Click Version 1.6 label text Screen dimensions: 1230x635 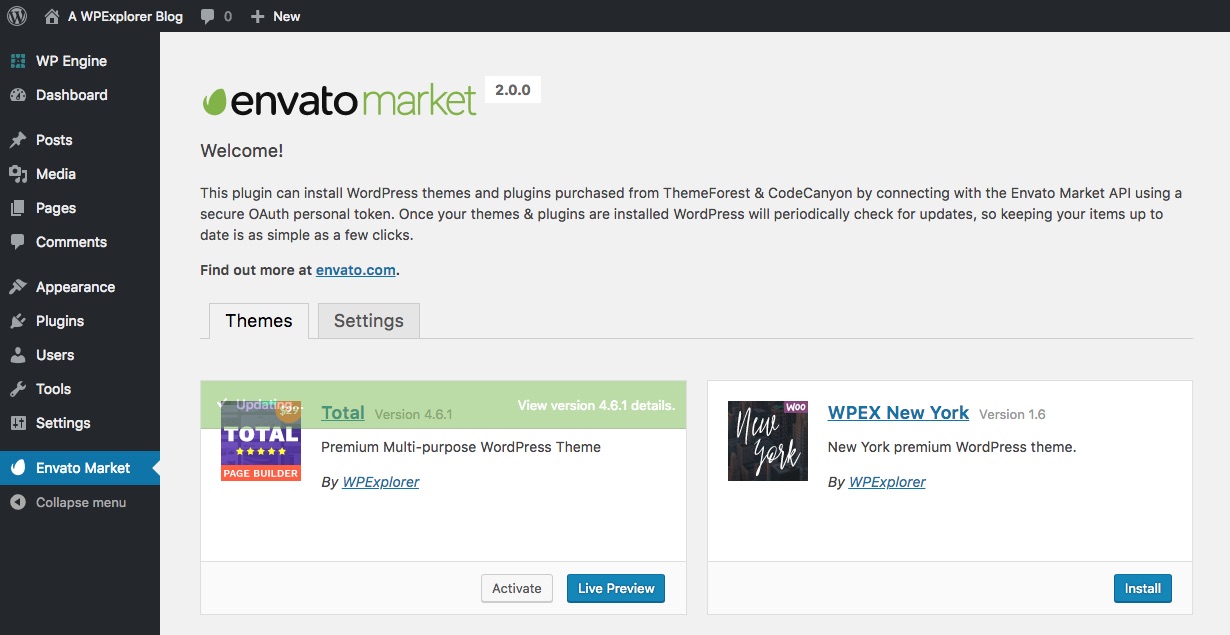[x=1012, y=414]
